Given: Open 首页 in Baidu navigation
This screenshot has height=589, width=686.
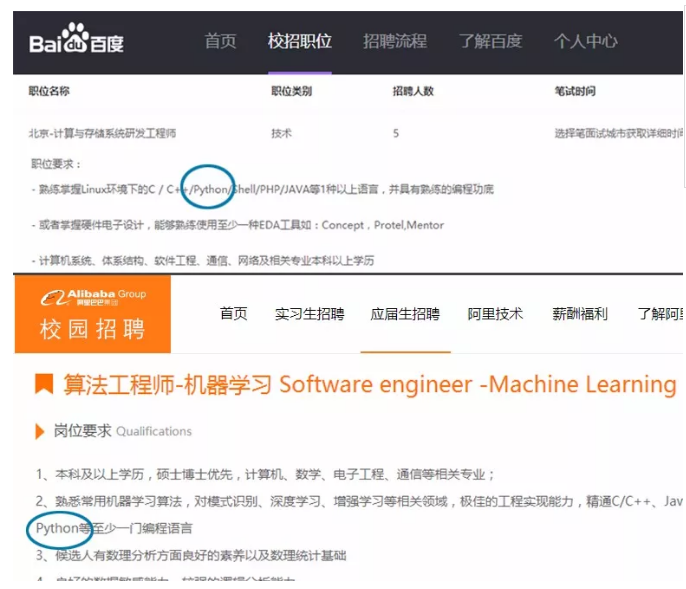Looking at the screenshot, I should 220,41.
